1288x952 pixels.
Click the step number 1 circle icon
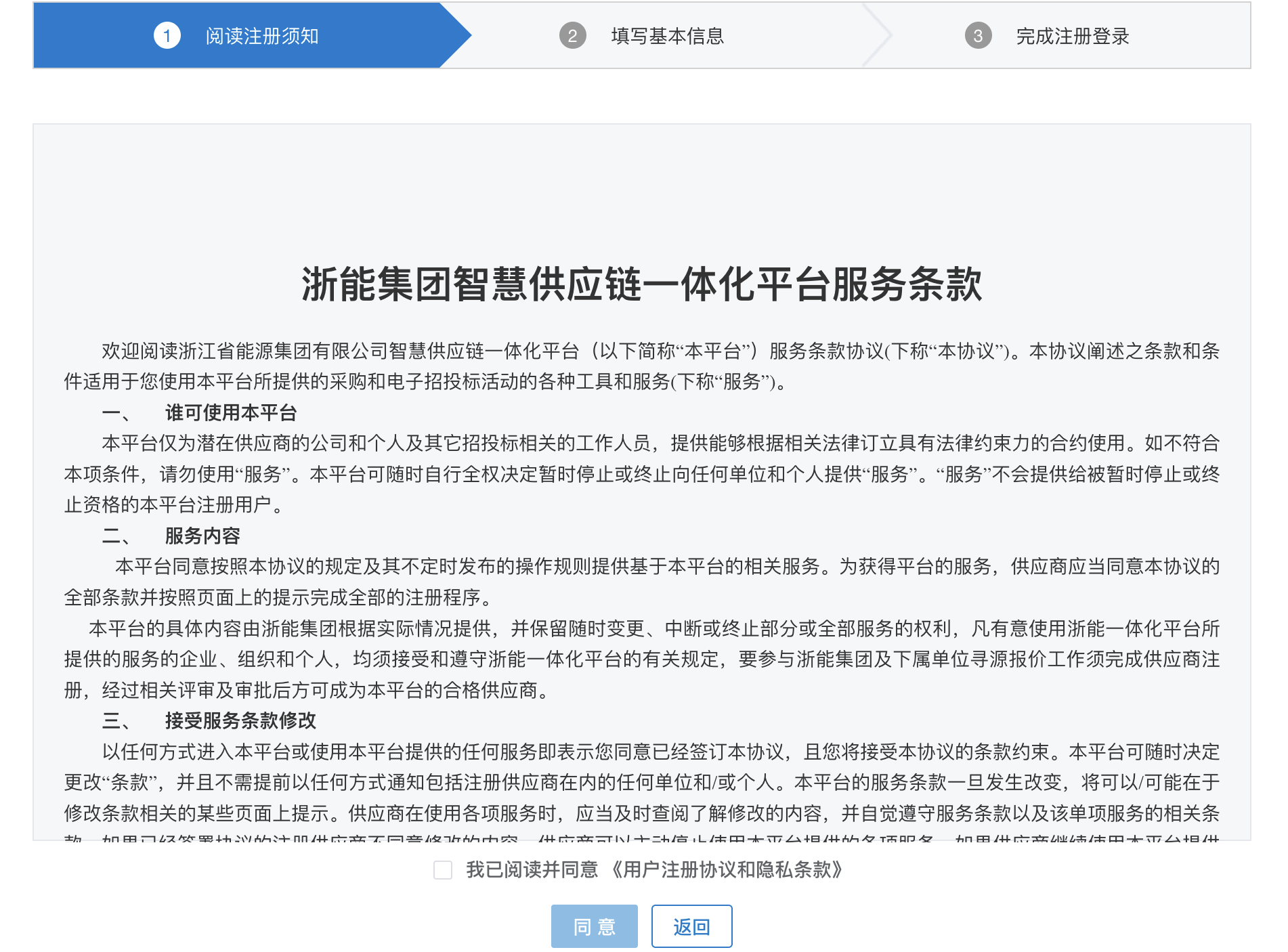(167, 36)
